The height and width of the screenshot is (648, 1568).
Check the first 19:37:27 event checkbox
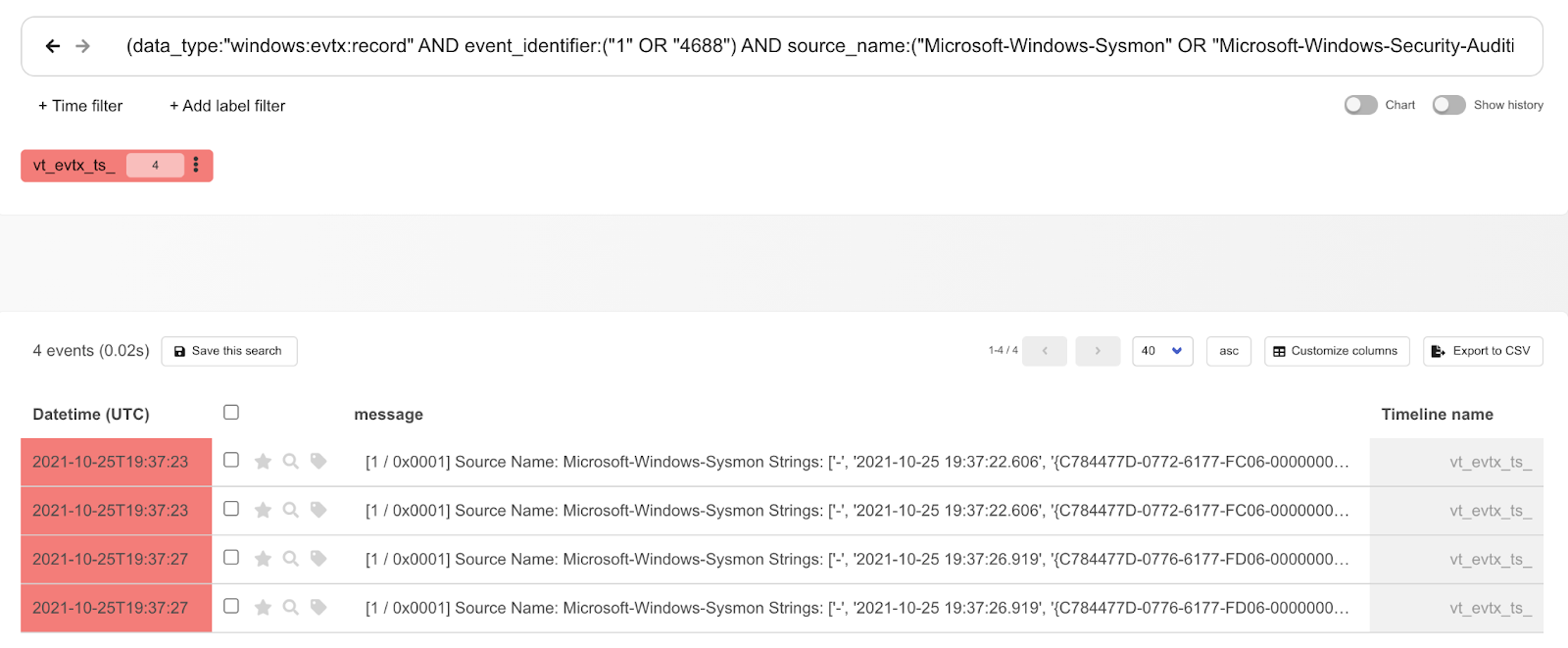[231, 558]
